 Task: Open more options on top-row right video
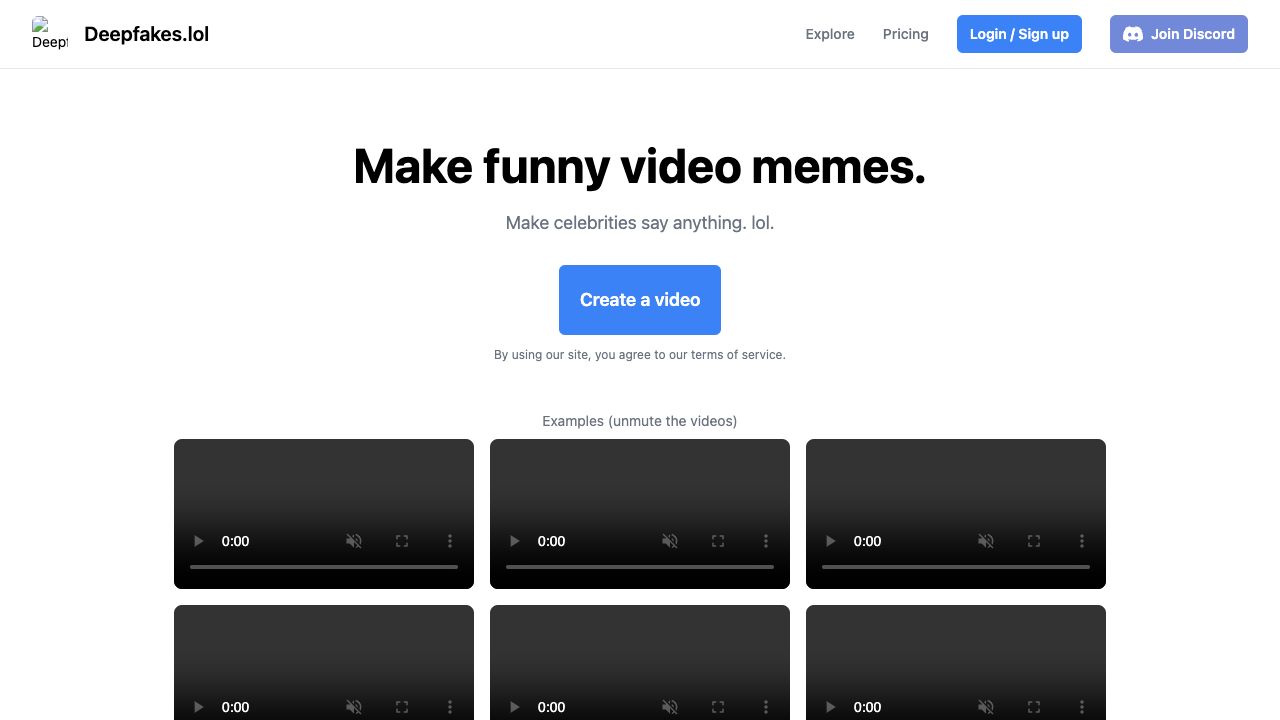pyautogui.click(x=1082, y=541)
